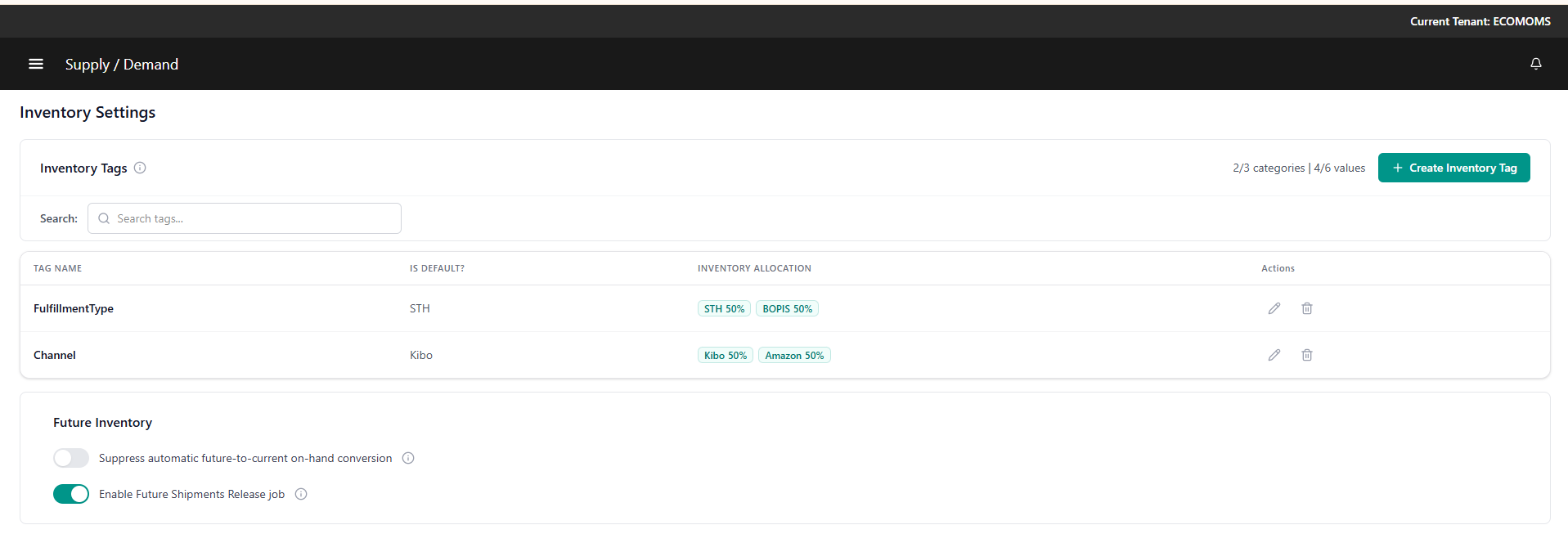Click the Kibo default value cell
This screenshot has width=1568, height=552.
pyautogui.click(x=421, y=355)
